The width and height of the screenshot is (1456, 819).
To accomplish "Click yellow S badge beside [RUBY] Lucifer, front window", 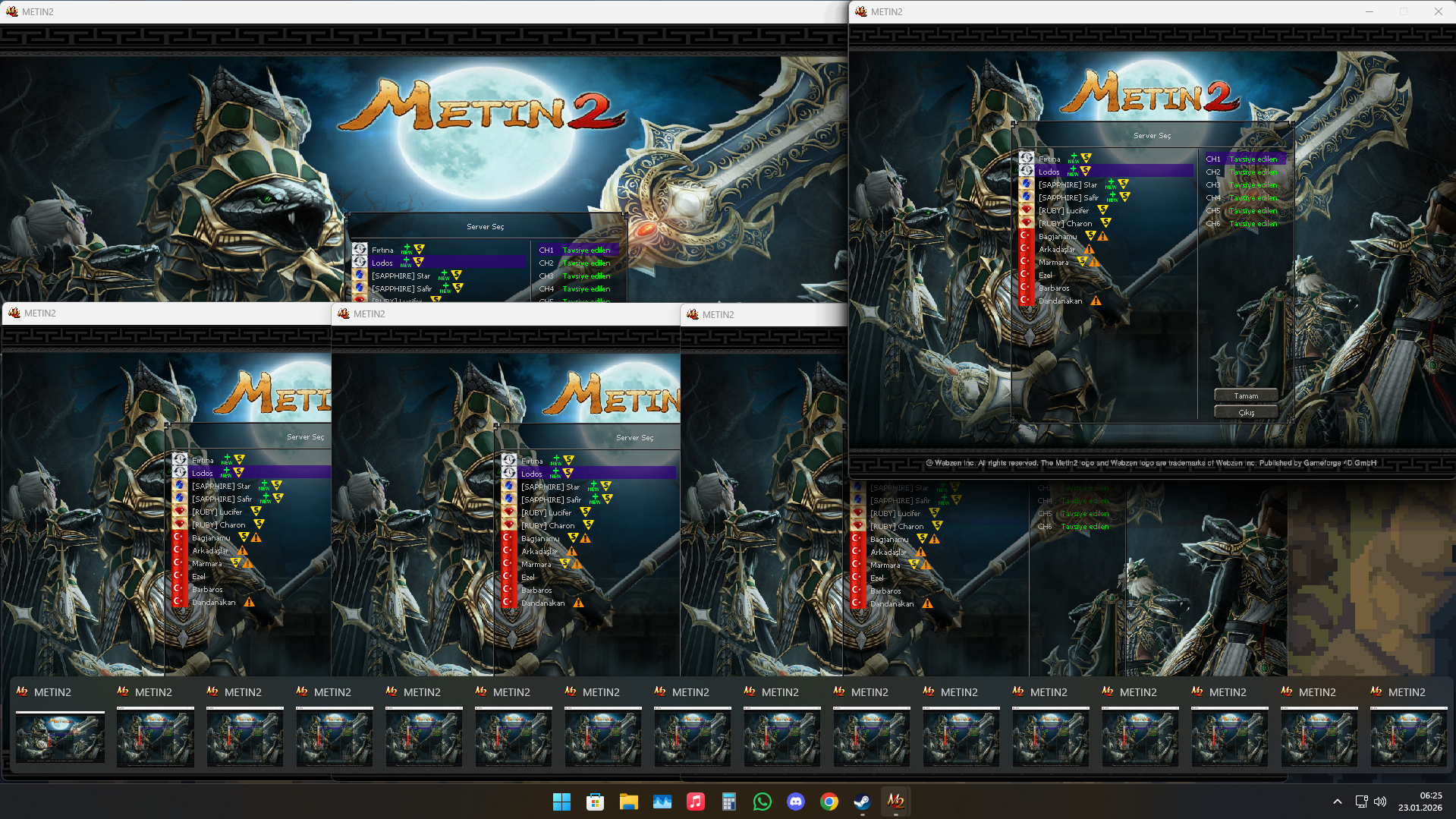I will pyautogui.click(x=1102, y=210).
